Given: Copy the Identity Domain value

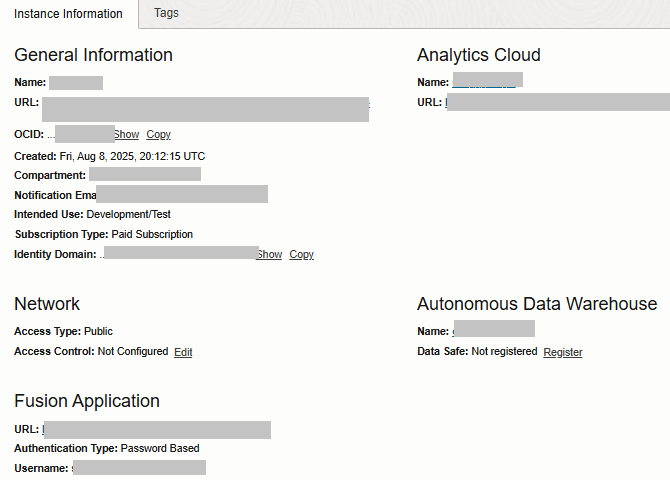Looking at the screenshot, I should (301, 254).
